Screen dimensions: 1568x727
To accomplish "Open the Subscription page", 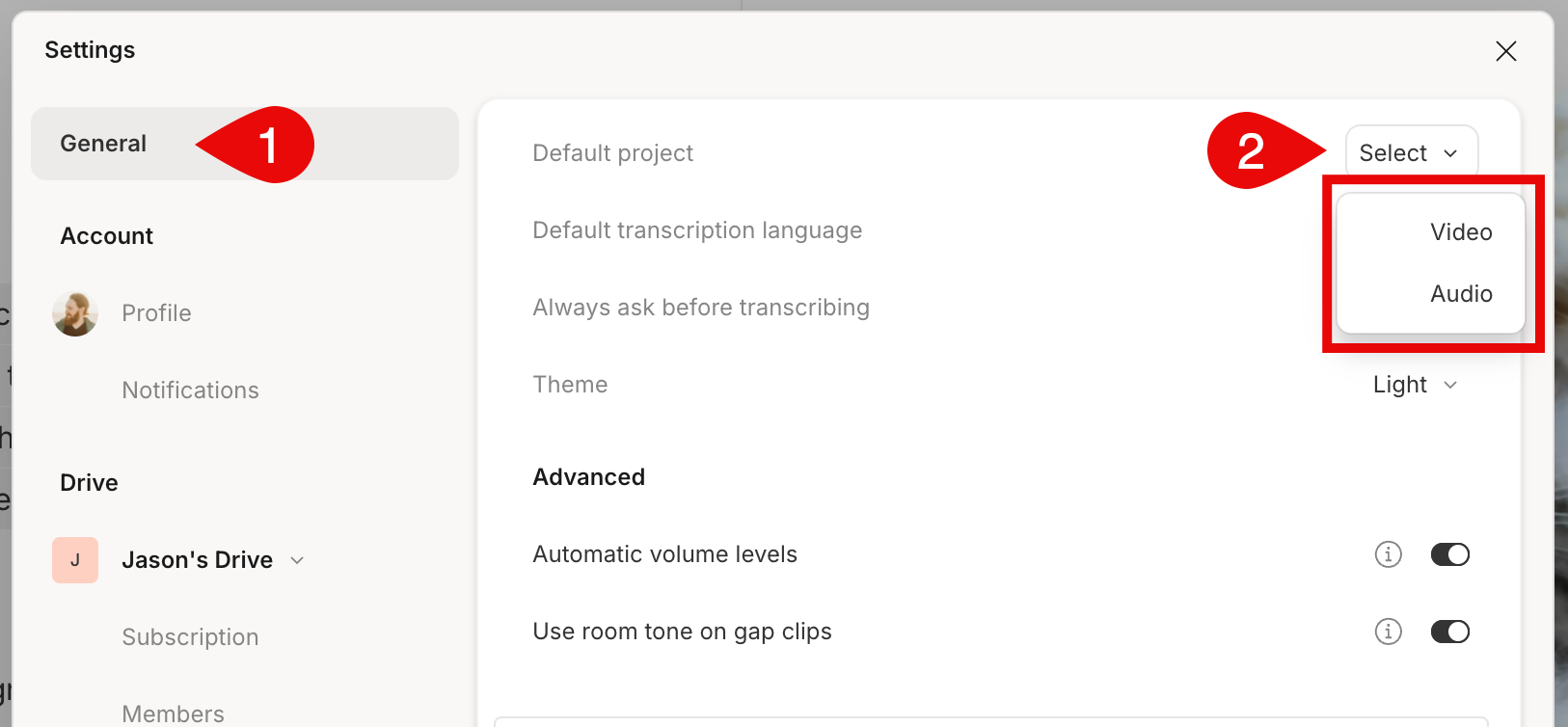I will (190, 637).
